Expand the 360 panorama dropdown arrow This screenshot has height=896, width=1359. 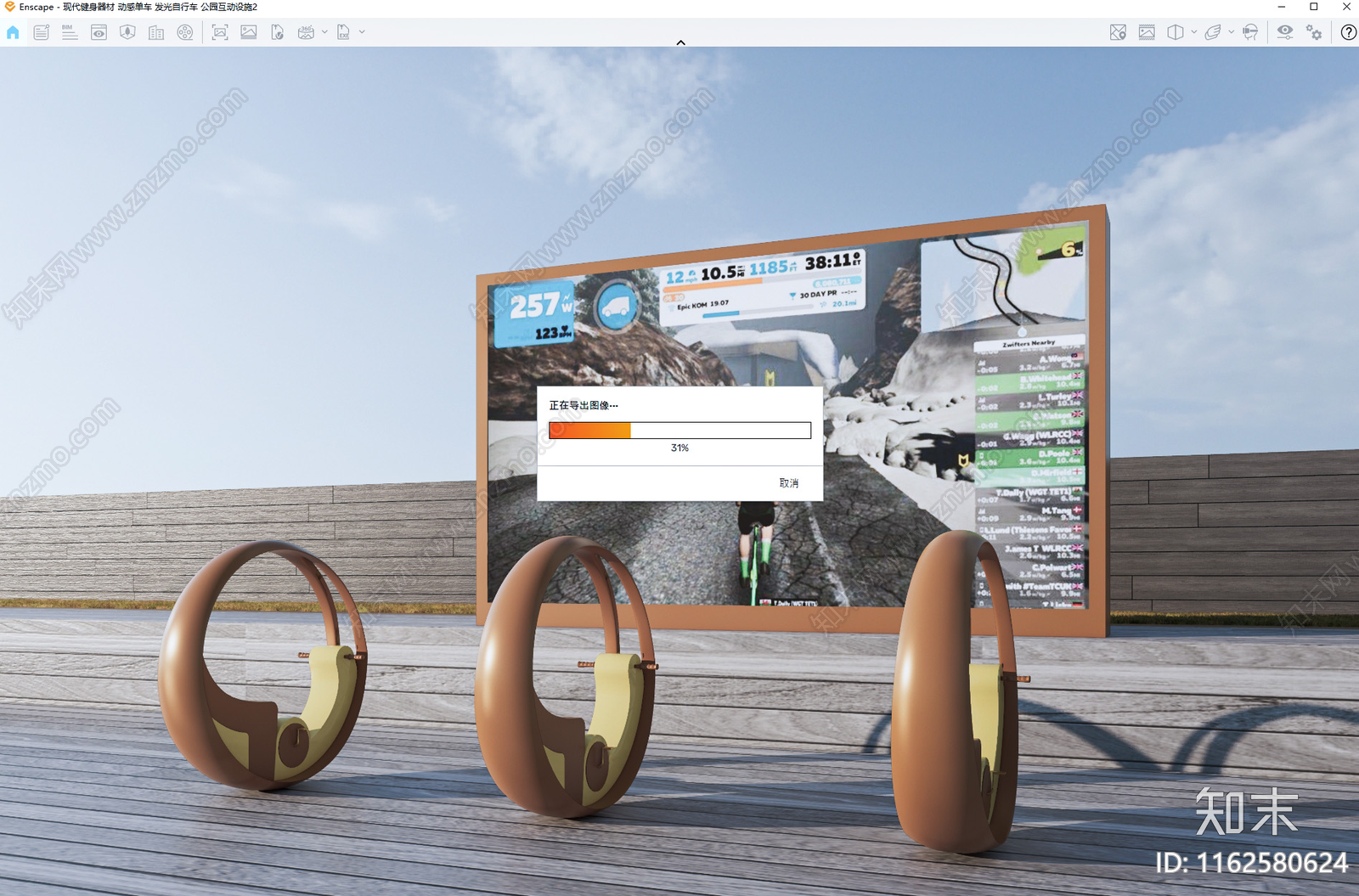[324, 32]
